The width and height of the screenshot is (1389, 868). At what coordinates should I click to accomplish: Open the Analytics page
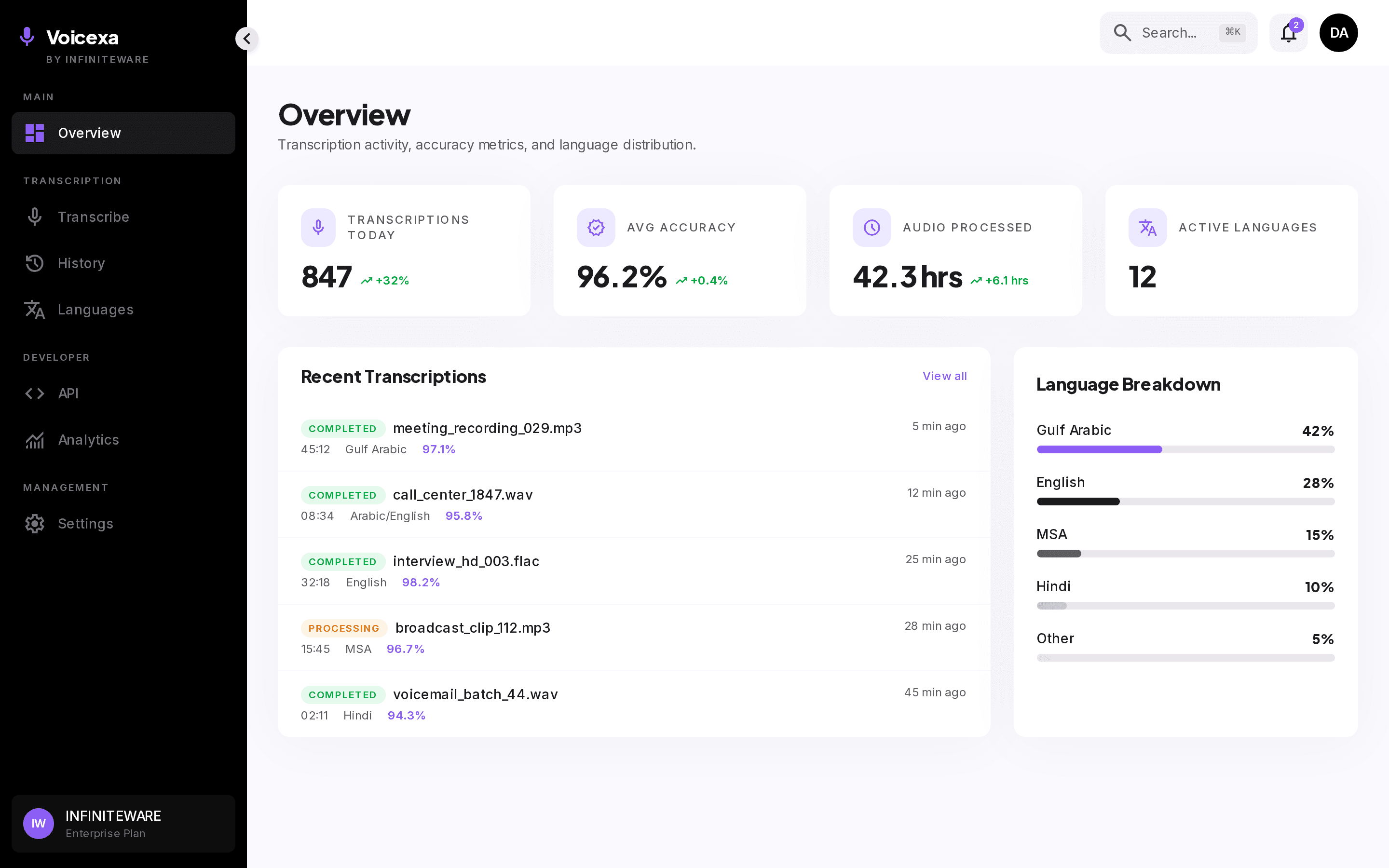pos(123,440)
